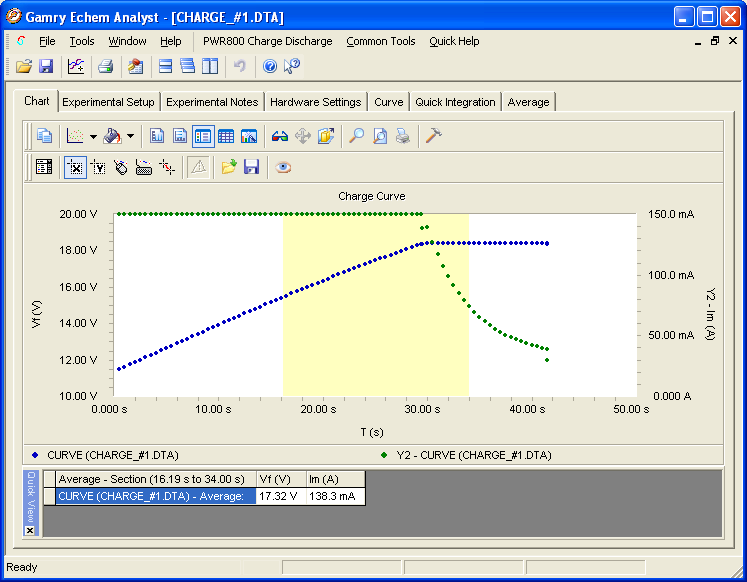Toggle the blue data grid display
The height and width of the screenshot is (582, 747).
coord(226,136)
